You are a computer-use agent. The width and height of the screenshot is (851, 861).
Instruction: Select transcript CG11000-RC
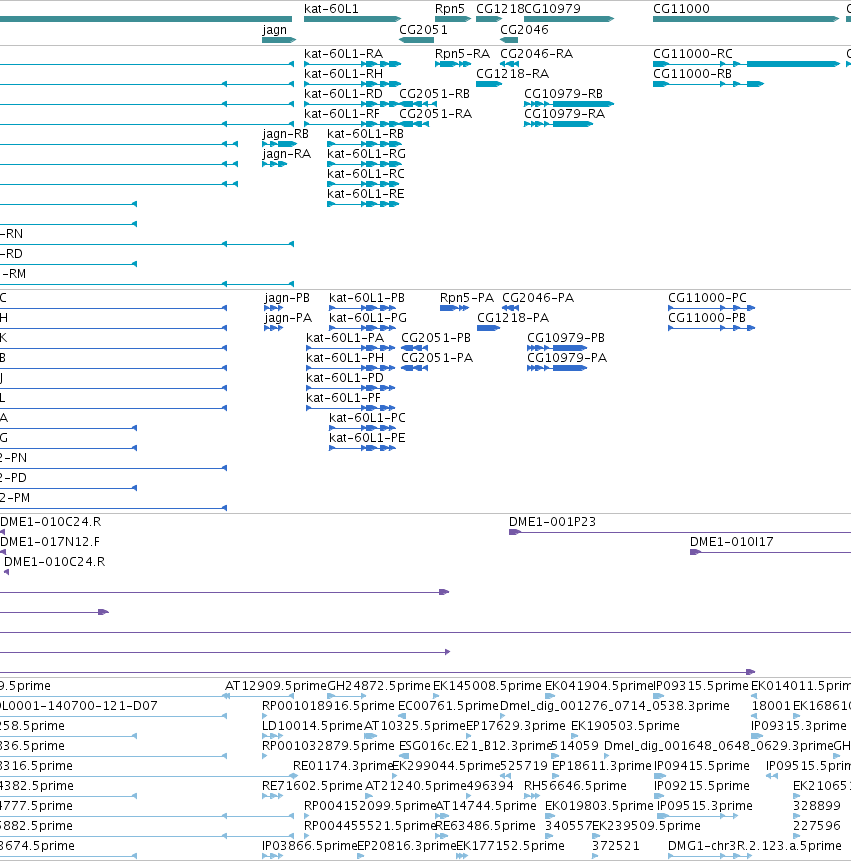[746, 64]
